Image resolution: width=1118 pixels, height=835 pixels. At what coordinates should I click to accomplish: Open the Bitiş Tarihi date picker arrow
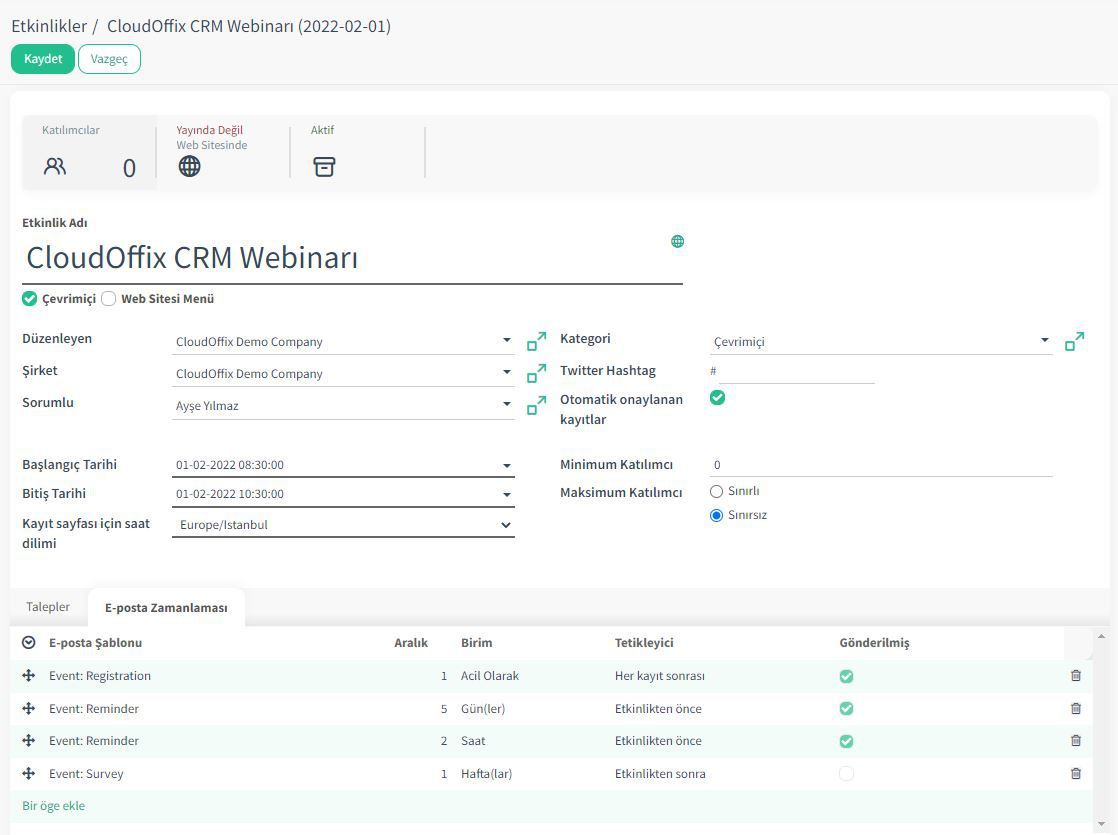click(x=506, y=494)
